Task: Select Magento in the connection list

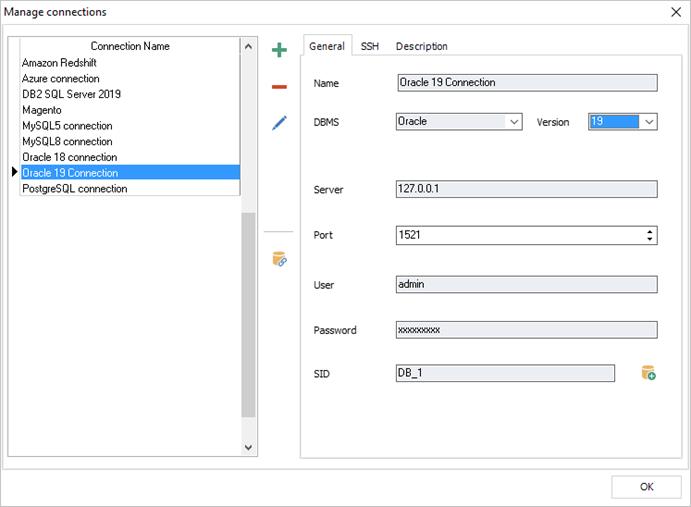Action: [x=130, y=110]
